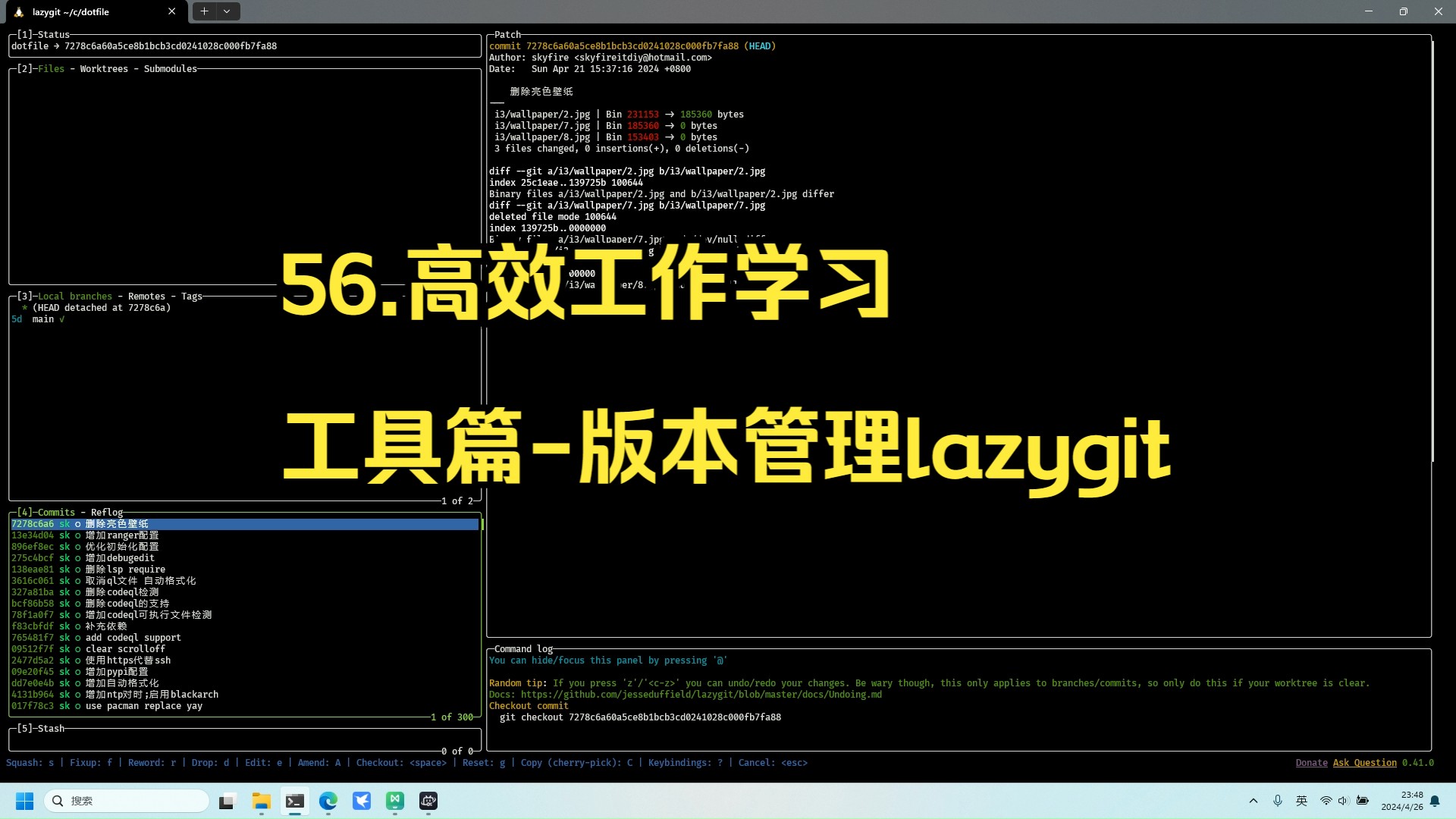Screen dimensions: 1456x819
Task: Select commit 7278c6a6 删除亮色壁纸
Action: click(x=245, y=524)
